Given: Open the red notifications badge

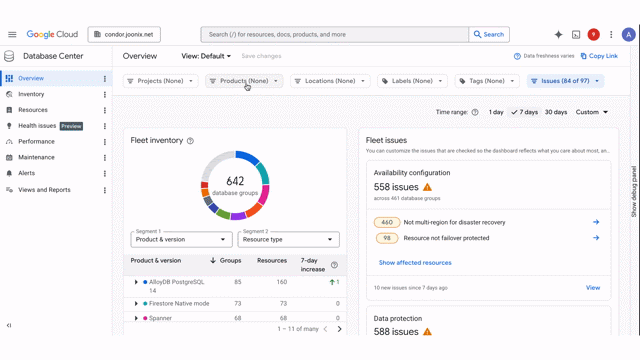Looking at the screenshot, I should click(593, 35).
